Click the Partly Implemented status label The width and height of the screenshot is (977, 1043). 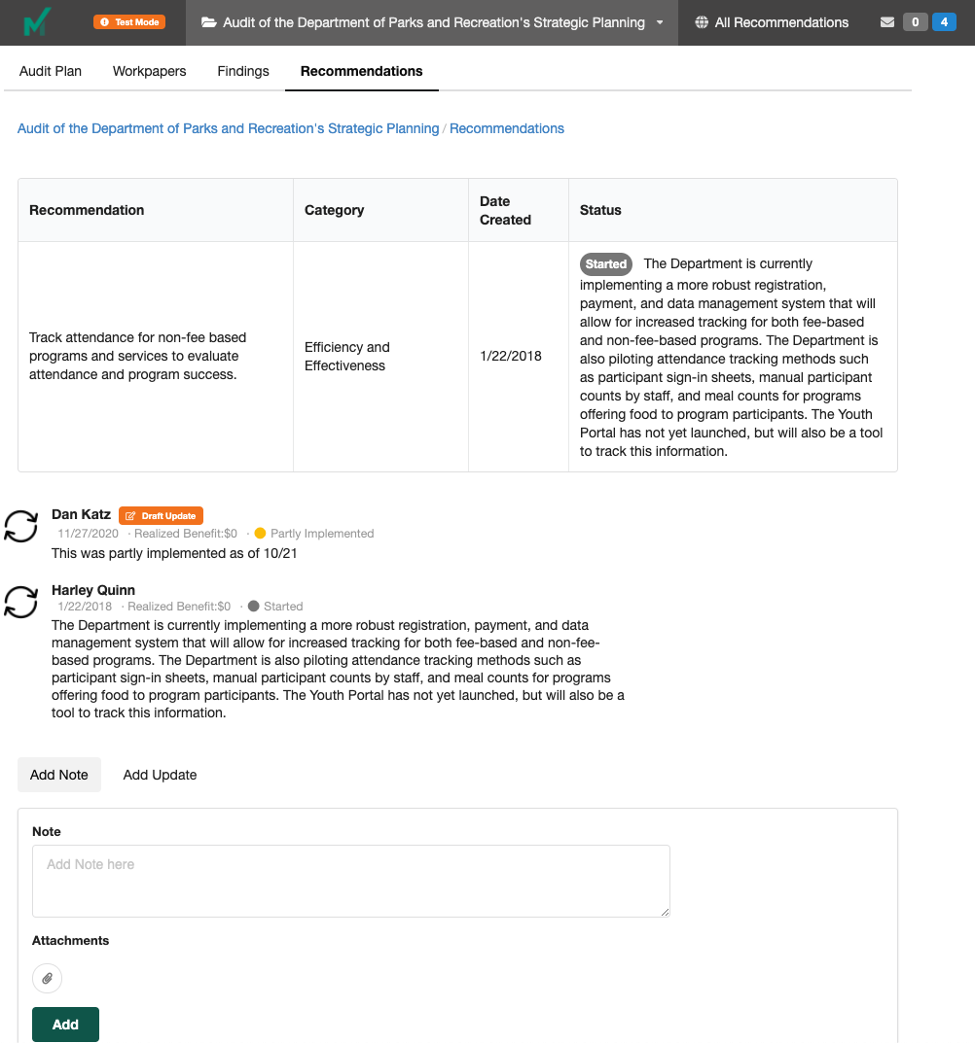pyautogui.click(x=322, y=533)
